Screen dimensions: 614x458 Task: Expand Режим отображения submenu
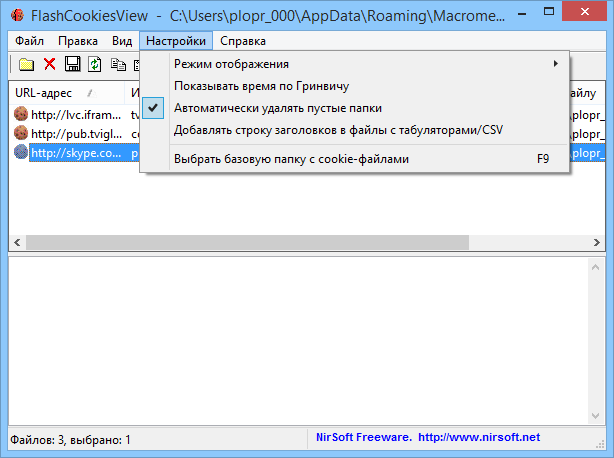pyautogui.click(x=354, y=64)
